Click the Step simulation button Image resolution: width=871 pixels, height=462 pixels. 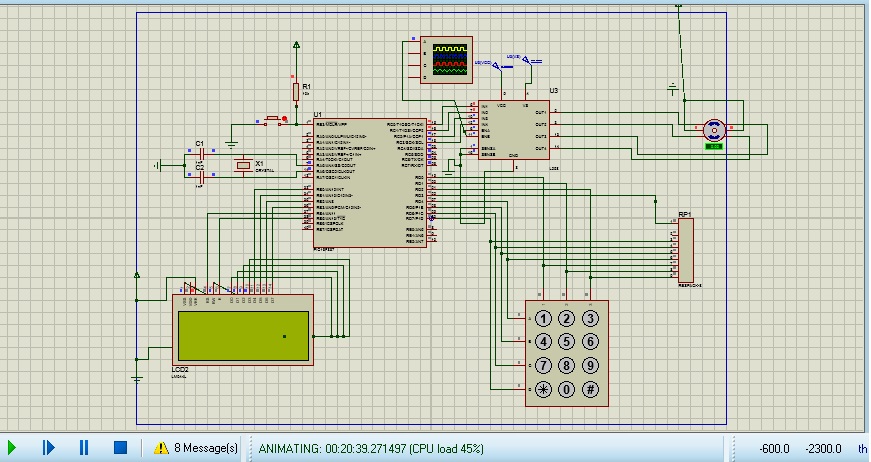coord(48,448)
